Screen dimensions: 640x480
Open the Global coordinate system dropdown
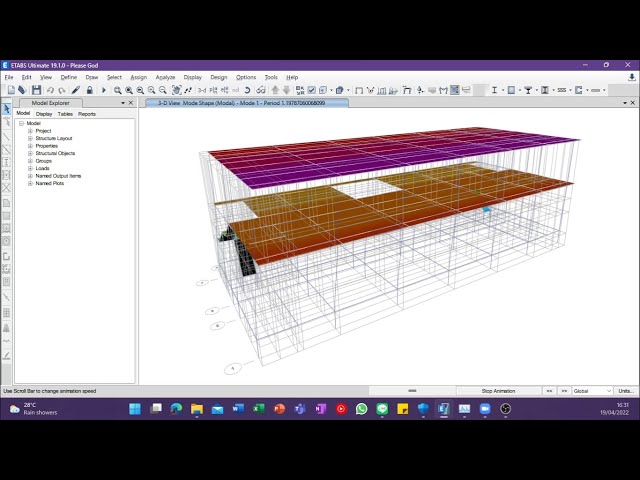[x=591, y=391]
